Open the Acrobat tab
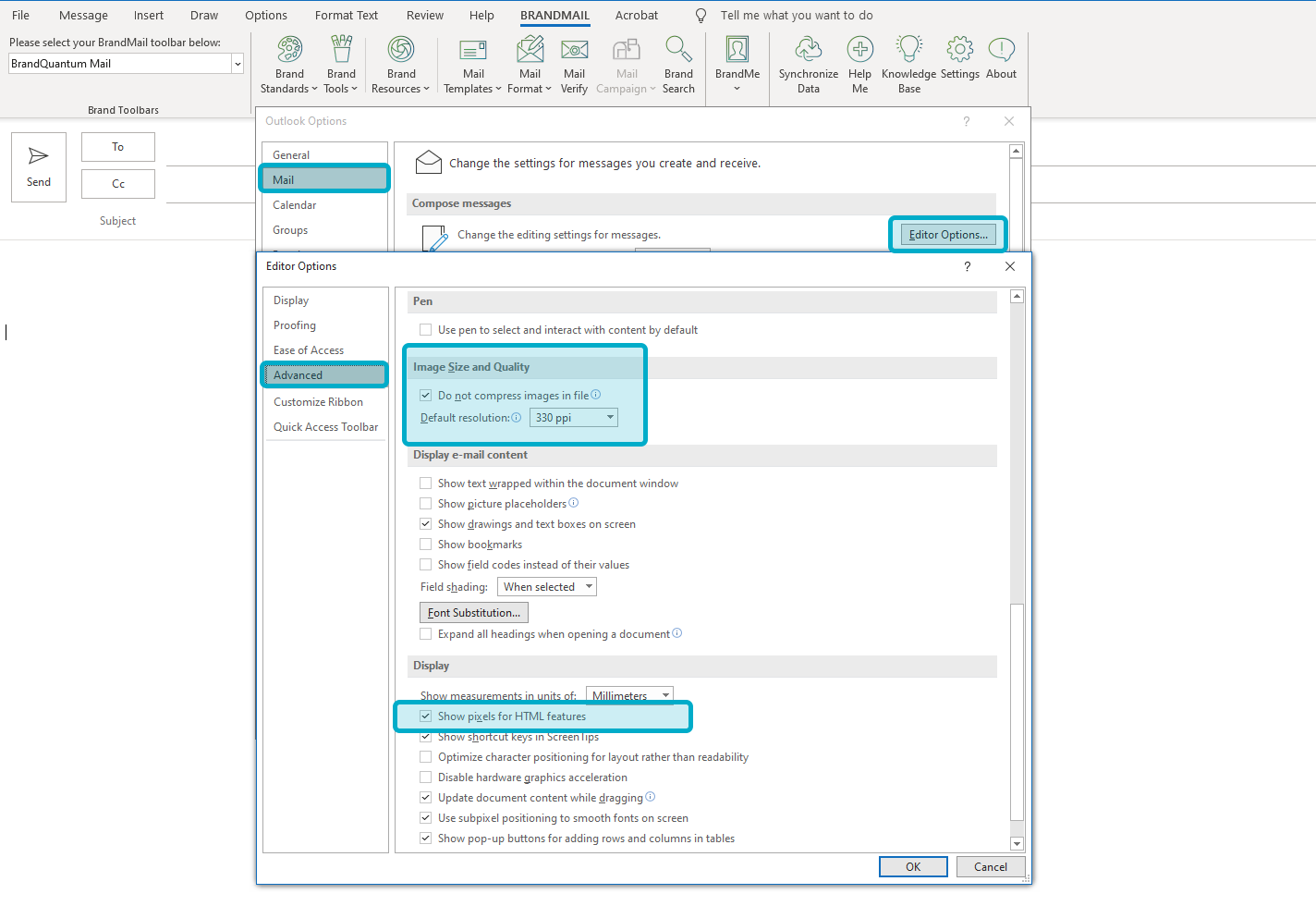This screenshot has width=1316, height=906. [637, 16]
